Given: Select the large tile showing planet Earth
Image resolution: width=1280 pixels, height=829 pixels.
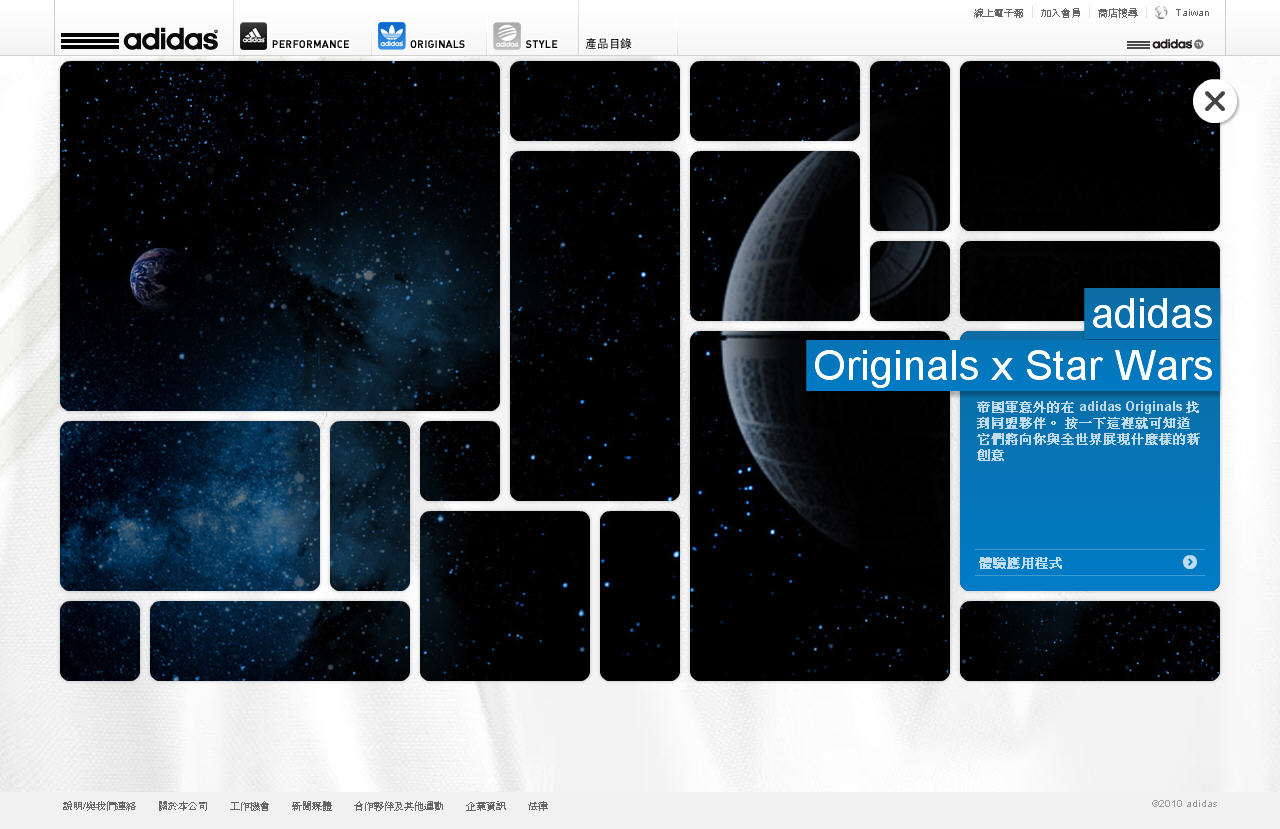Looking at the screenshot, I should [x=280, y=236].
